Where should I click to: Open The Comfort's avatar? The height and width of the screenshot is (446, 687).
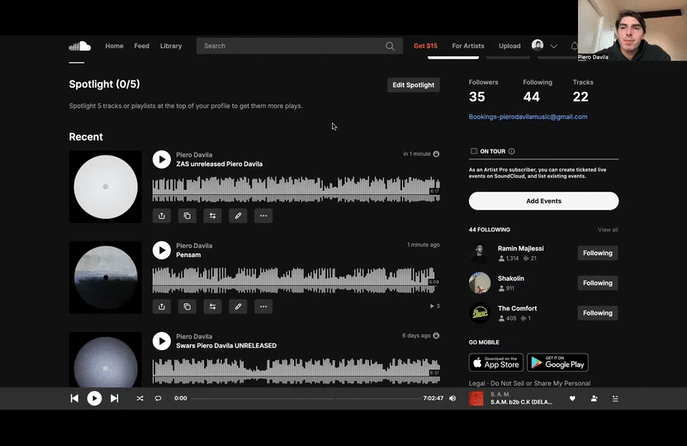coord(480,313)
